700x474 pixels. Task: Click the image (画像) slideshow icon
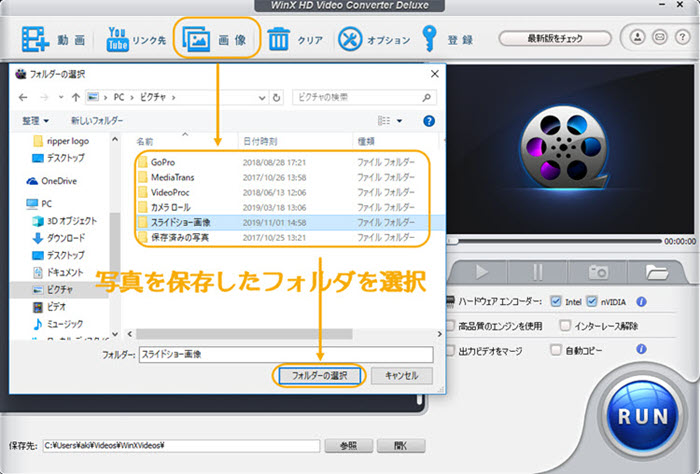coord(196,39)
